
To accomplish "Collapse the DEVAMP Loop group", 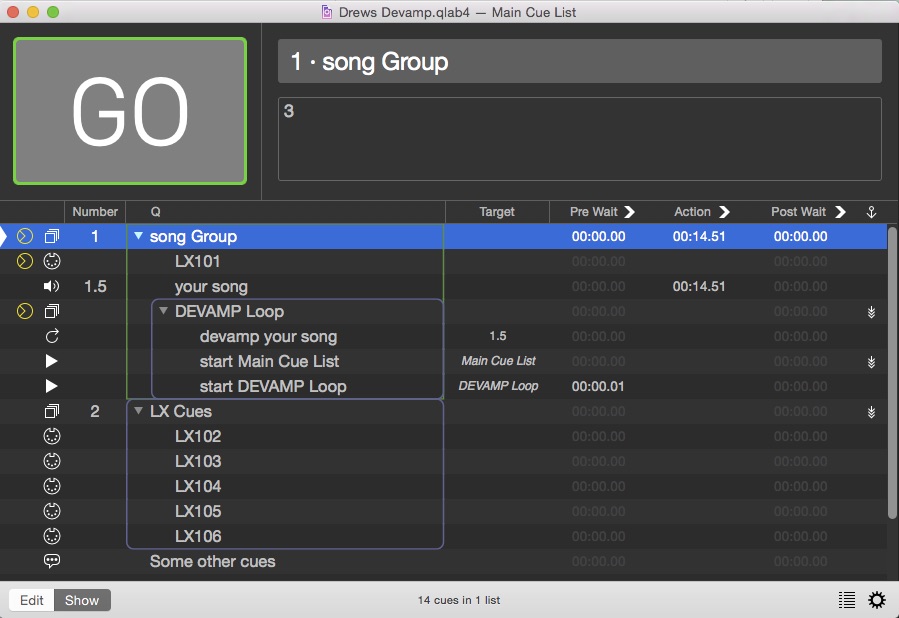I will pos(163,312).
